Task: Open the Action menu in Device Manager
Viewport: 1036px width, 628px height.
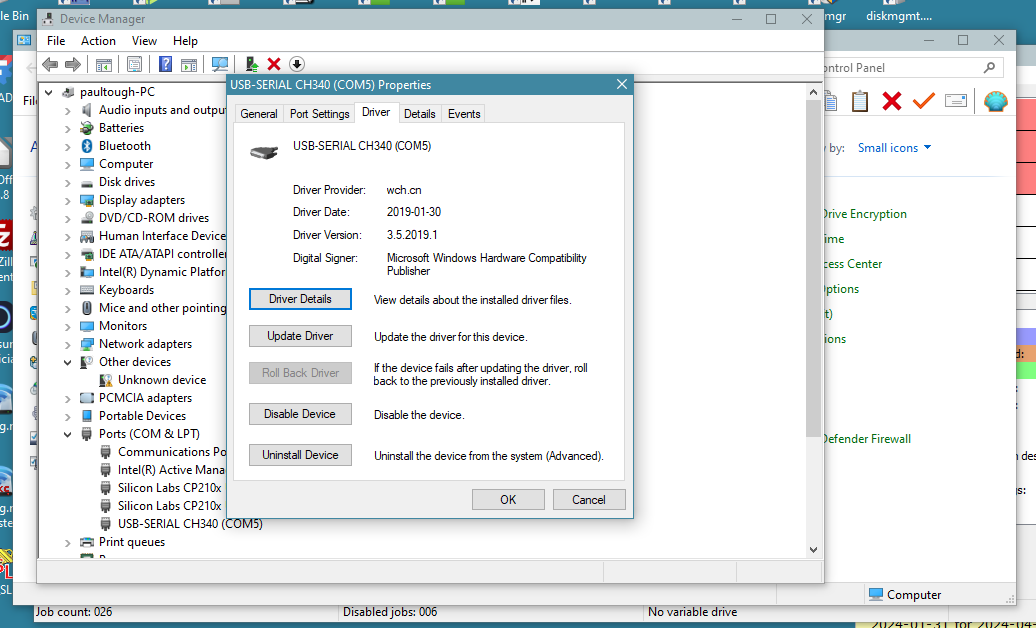Action: pos(98,41)
